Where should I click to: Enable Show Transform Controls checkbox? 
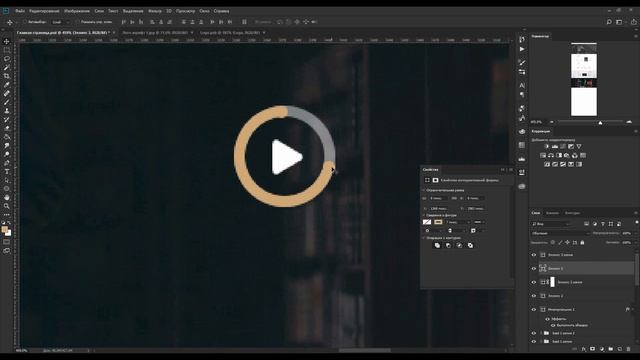click(x=77, y=22)
